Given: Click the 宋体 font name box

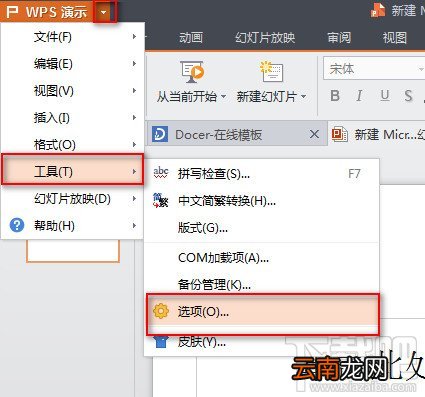Looking at the screenshot, I should pos(374,69).
